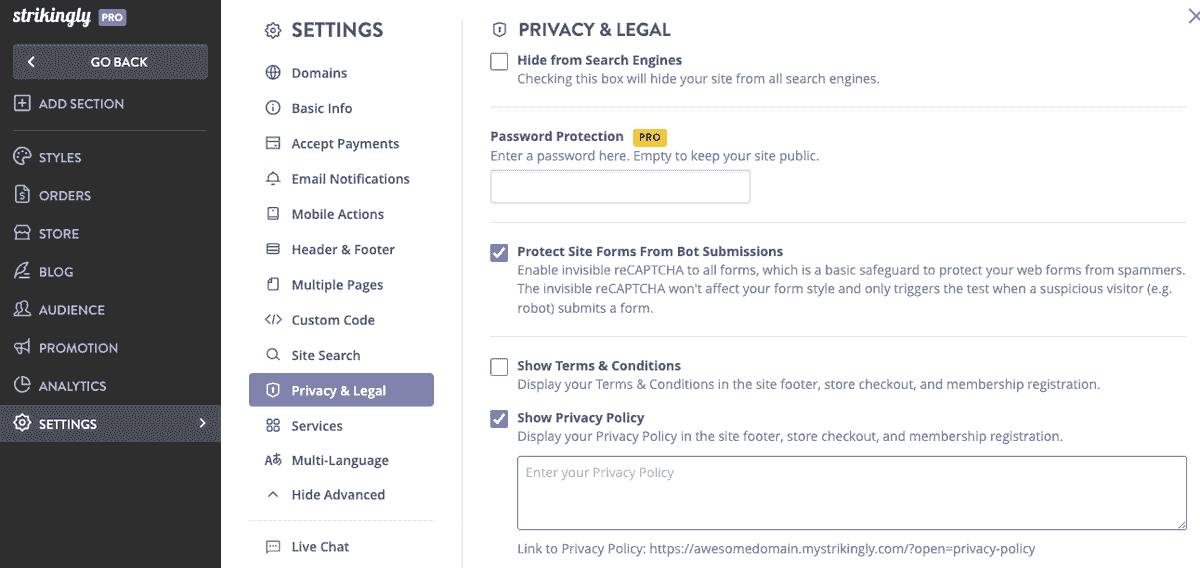This screenshot has height=568, width=1200.
Task: Open the Store icon in left sidebar
Action: coord(22,233)
